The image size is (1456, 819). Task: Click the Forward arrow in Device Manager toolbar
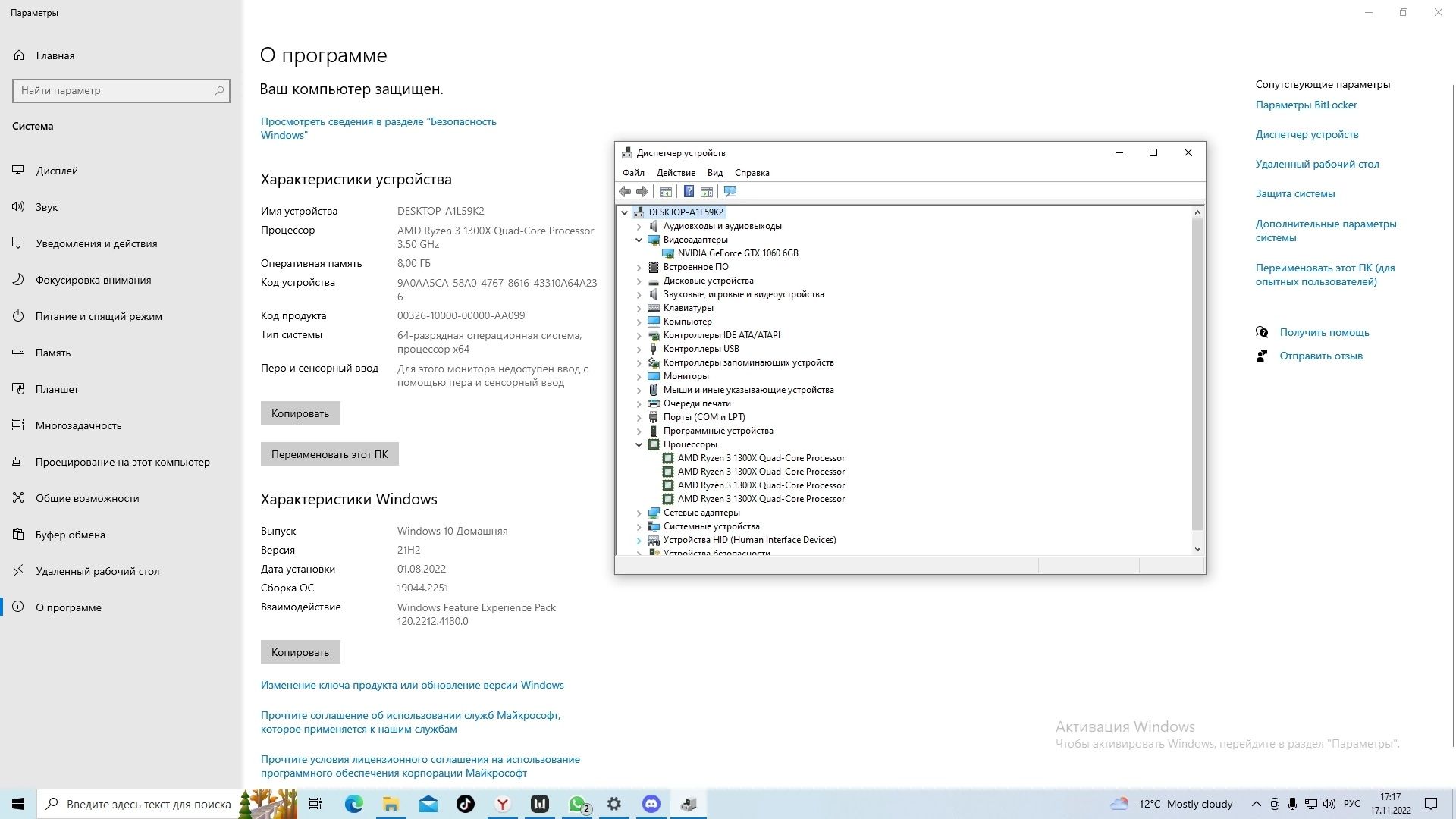(x=642, y=192)
